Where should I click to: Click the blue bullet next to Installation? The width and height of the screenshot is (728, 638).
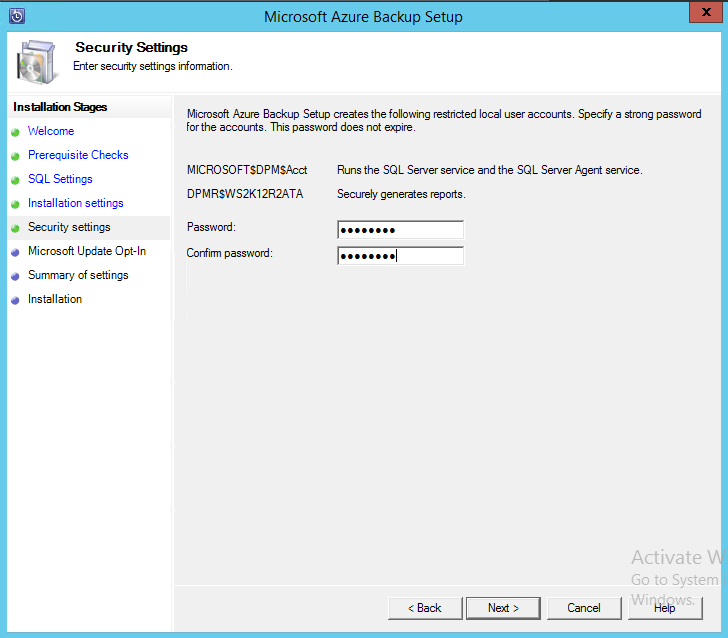(x=16, y=300)
